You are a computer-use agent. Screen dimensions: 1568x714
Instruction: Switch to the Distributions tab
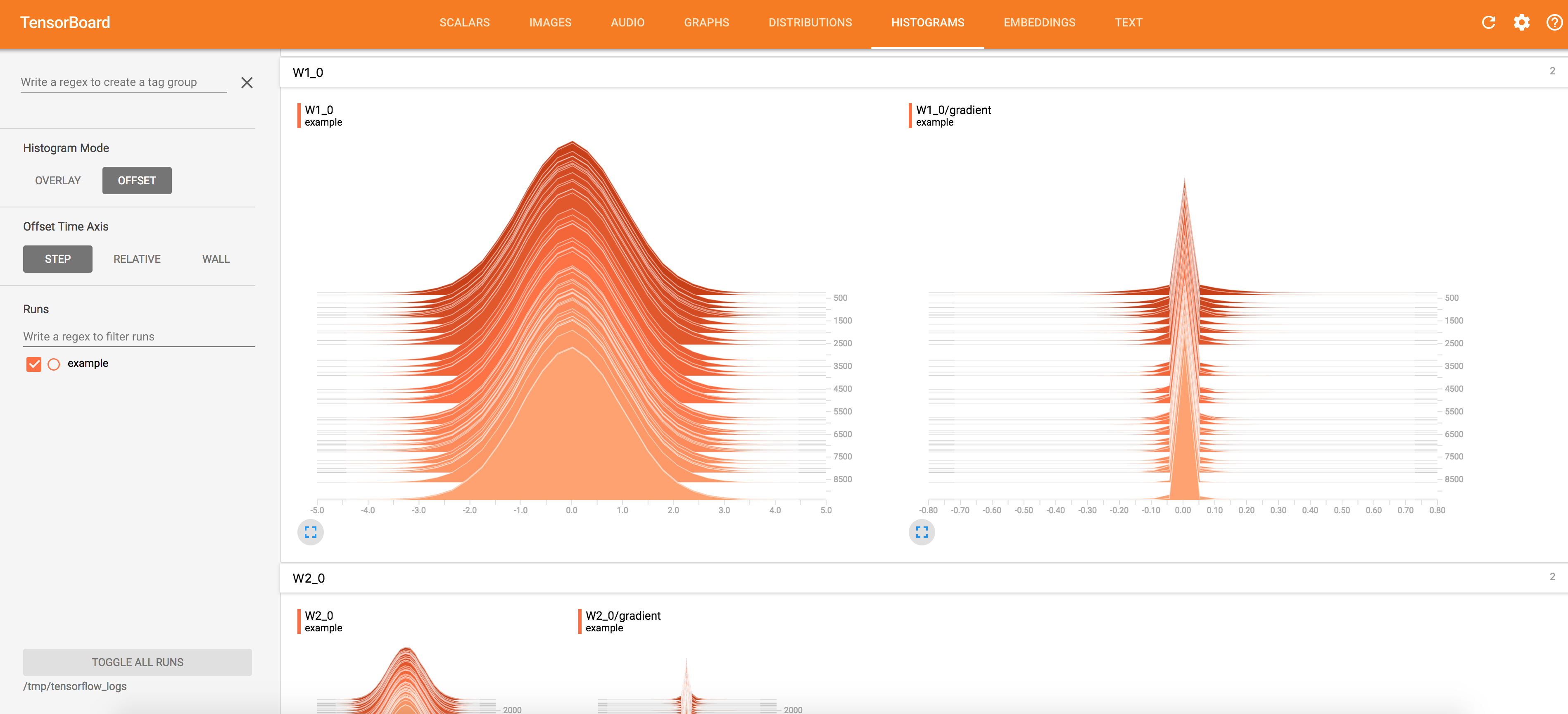pyautogui.click(x=810, y=23)
